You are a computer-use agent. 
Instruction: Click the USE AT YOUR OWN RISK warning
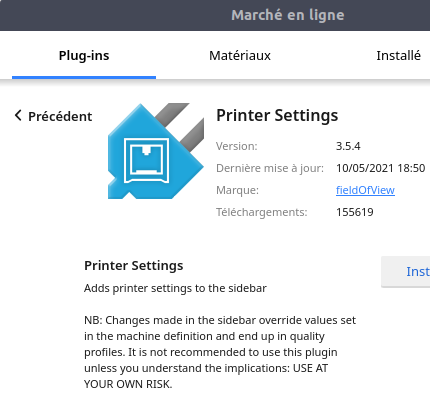pos(206,376)
